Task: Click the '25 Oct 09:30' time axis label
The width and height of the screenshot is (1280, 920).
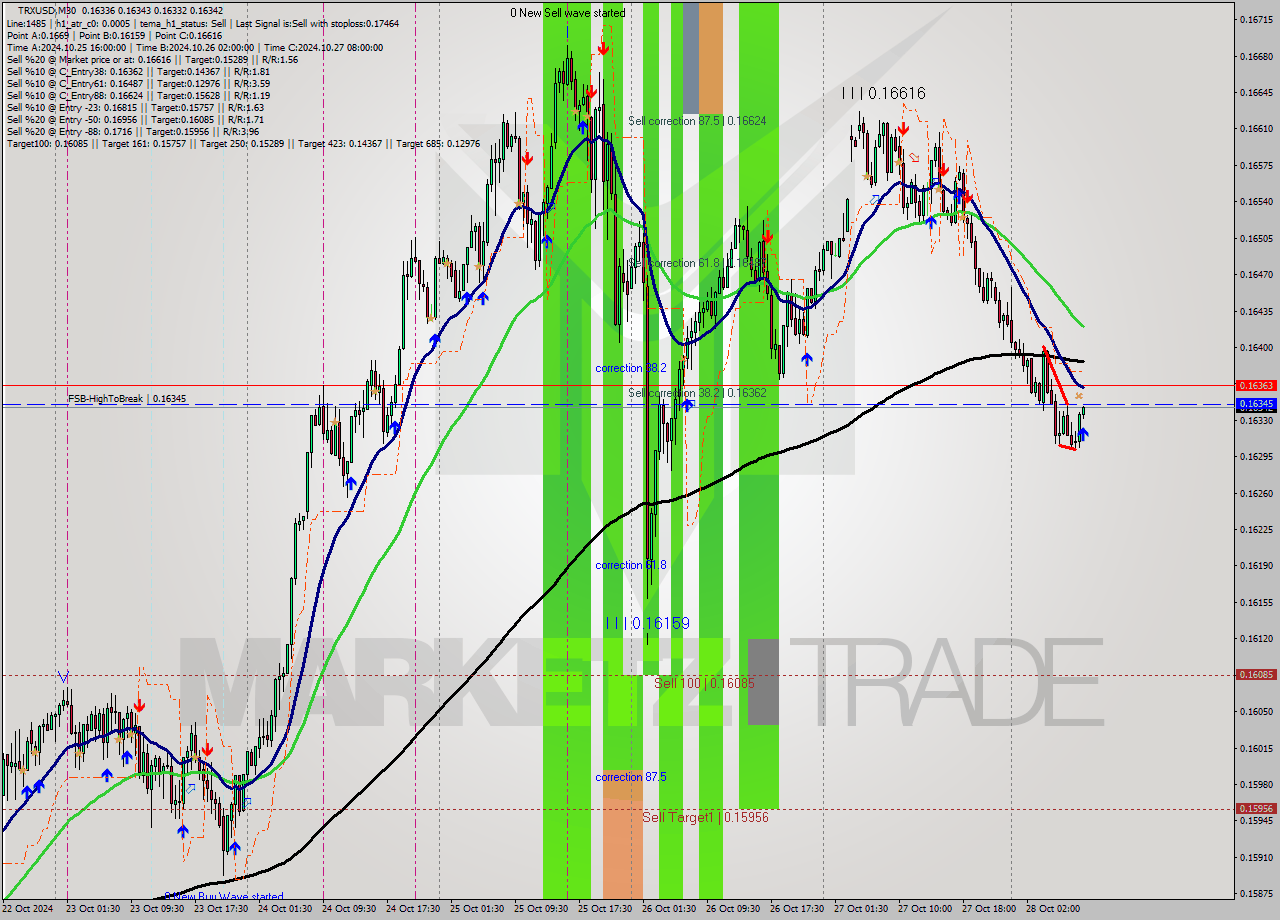Action: click(541, 909)
